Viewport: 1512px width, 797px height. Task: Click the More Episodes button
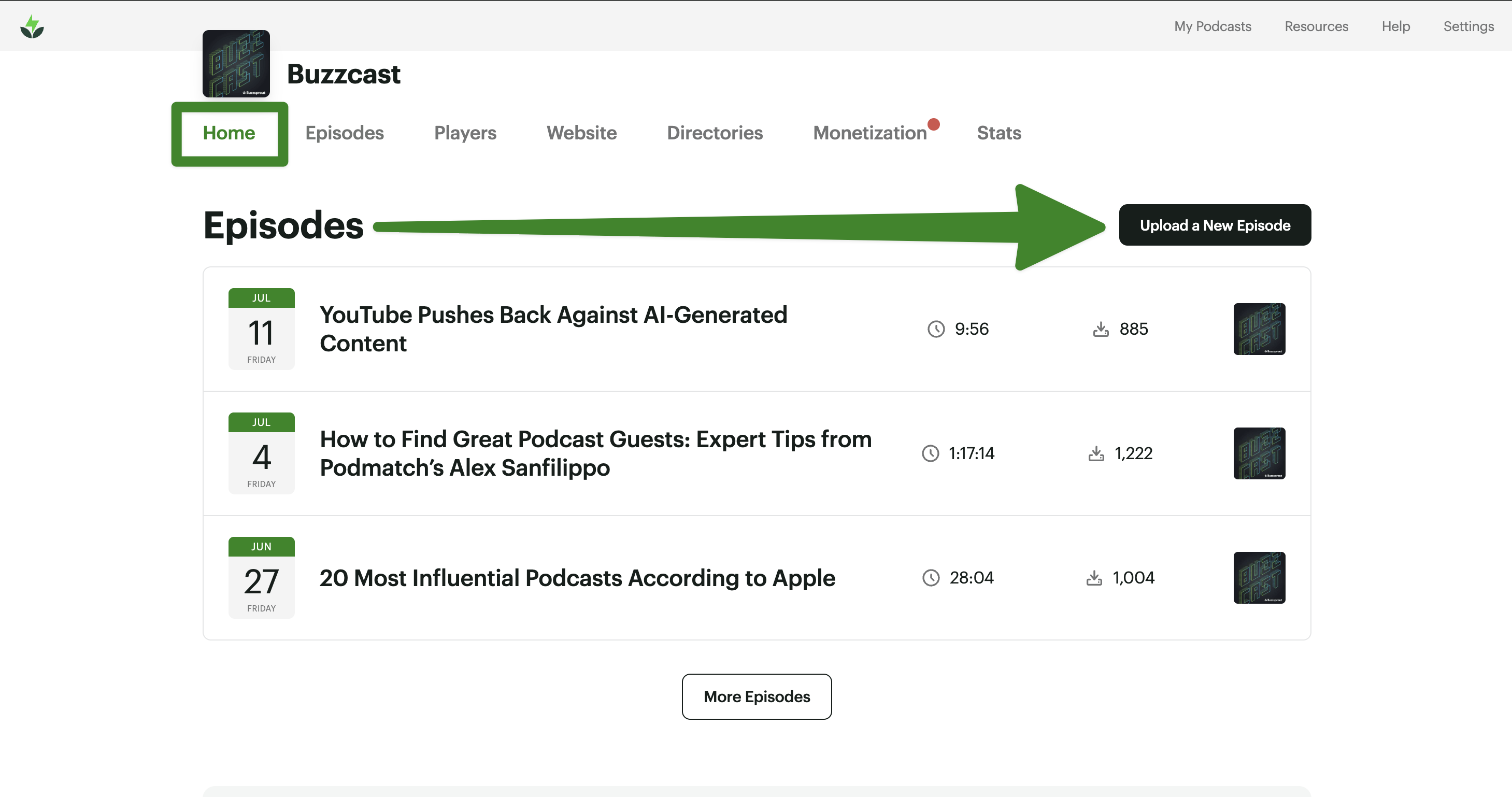[x=756, y=696]
